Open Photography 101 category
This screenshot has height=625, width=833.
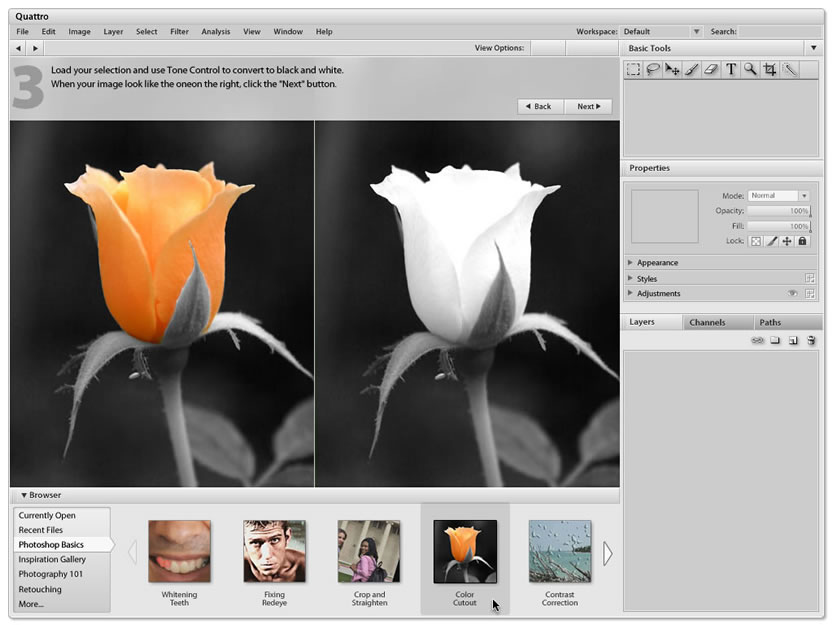[x=62, y=575]
